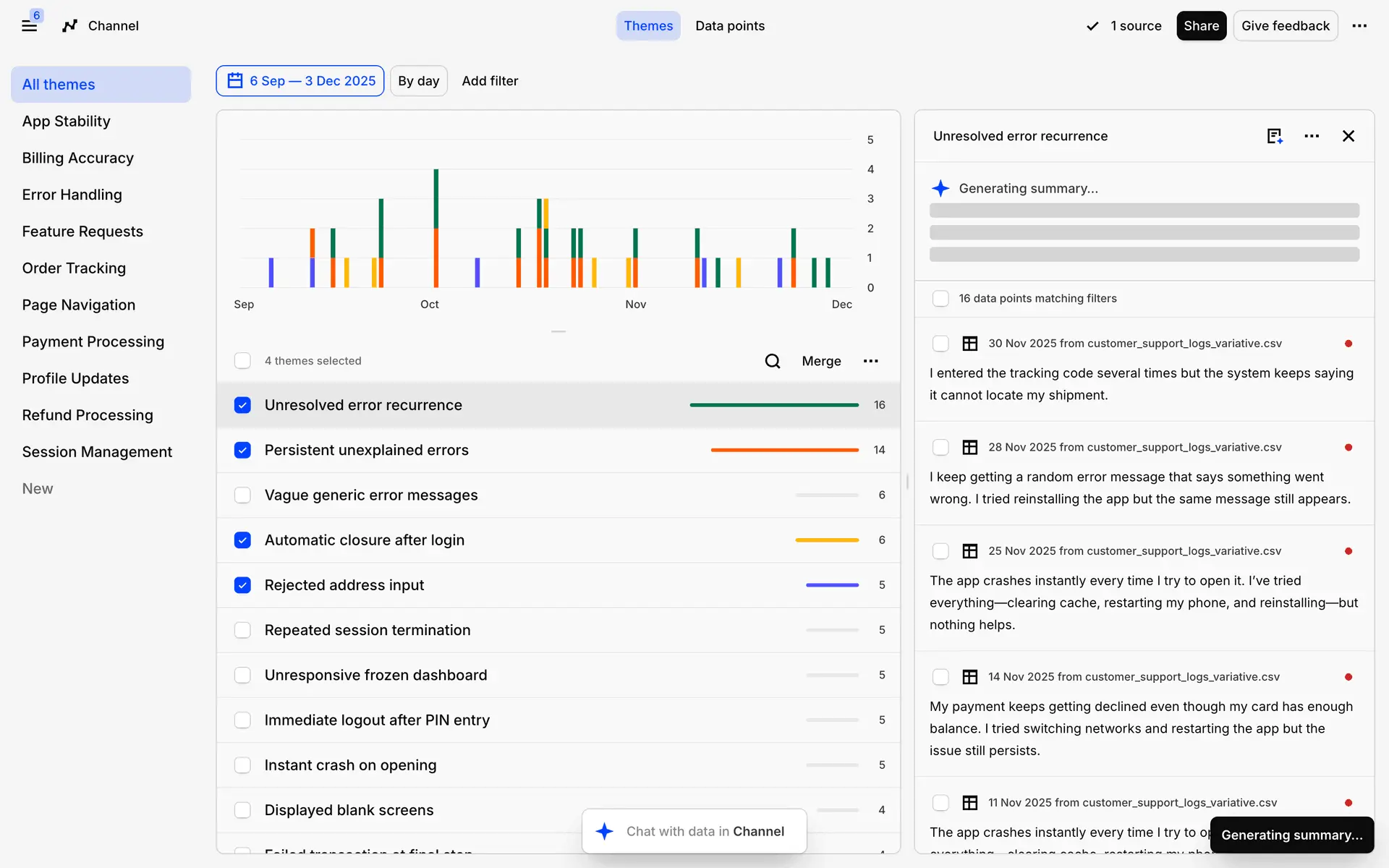Open the hamburger menu with notification badge

(29, 26)
